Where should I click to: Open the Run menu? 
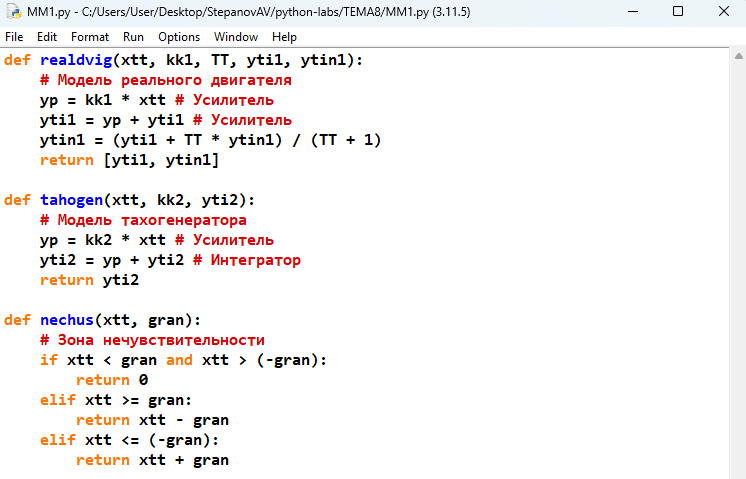(x=133, y=37)
